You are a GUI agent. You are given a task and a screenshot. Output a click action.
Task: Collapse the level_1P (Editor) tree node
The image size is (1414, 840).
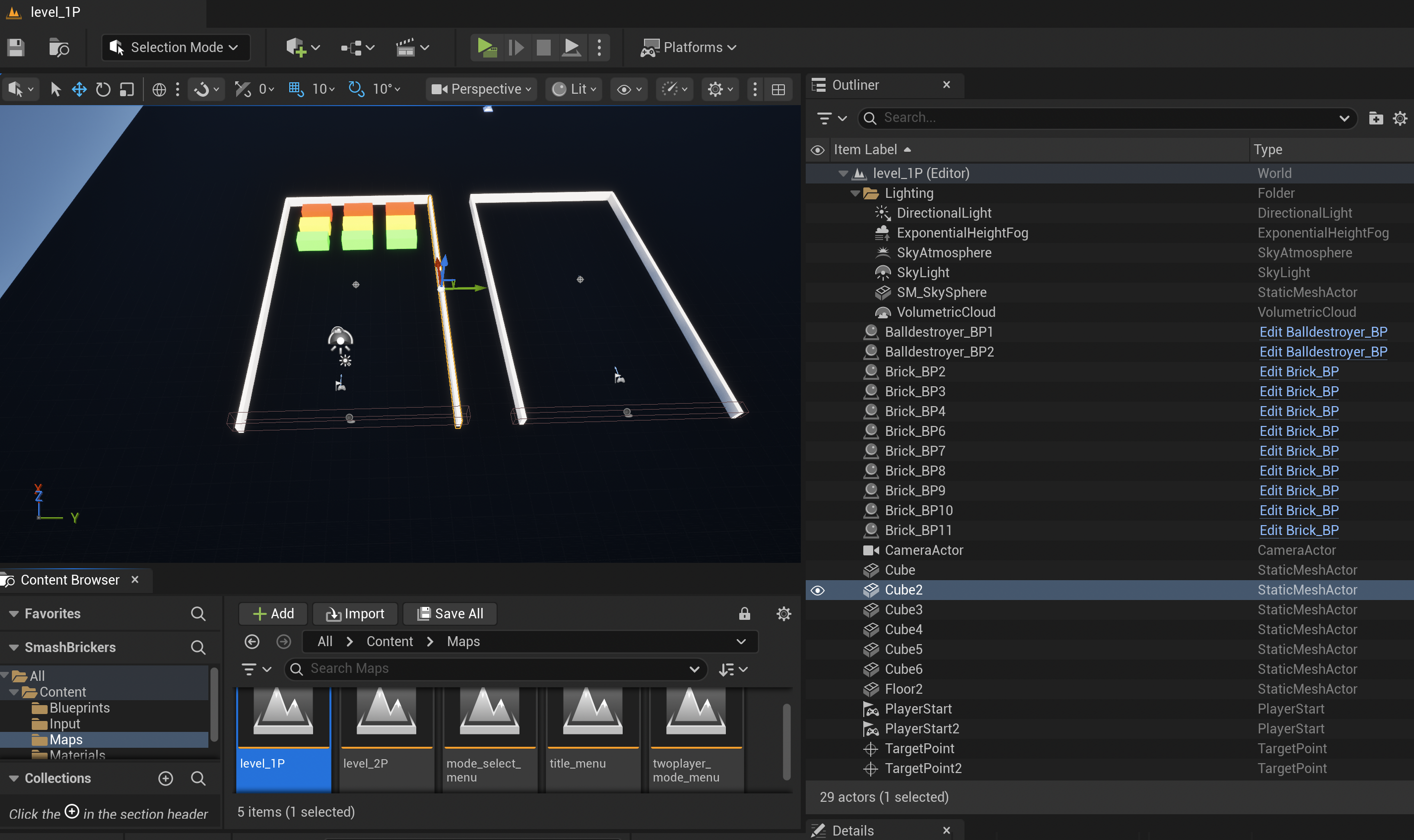coord(842,173)
